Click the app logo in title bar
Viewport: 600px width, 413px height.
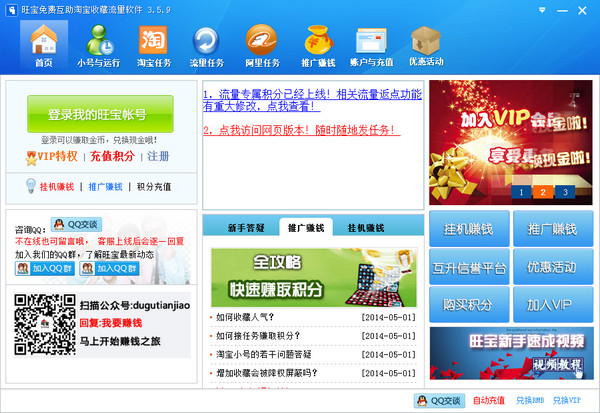(11, 10)
